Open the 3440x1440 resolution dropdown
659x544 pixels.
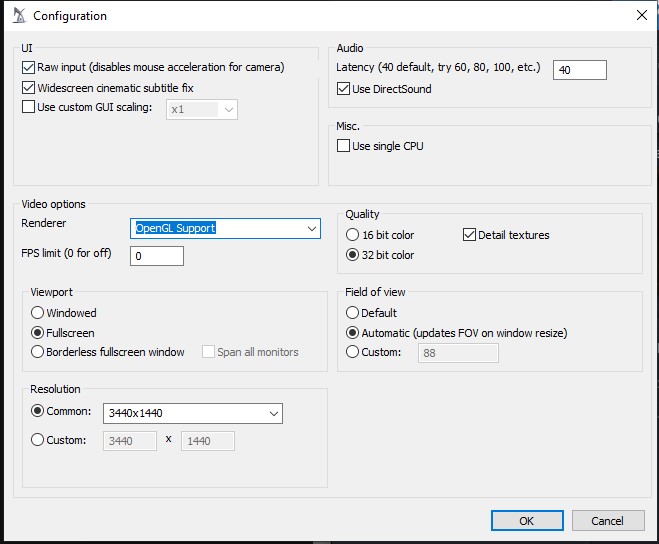tap(193, 414)
